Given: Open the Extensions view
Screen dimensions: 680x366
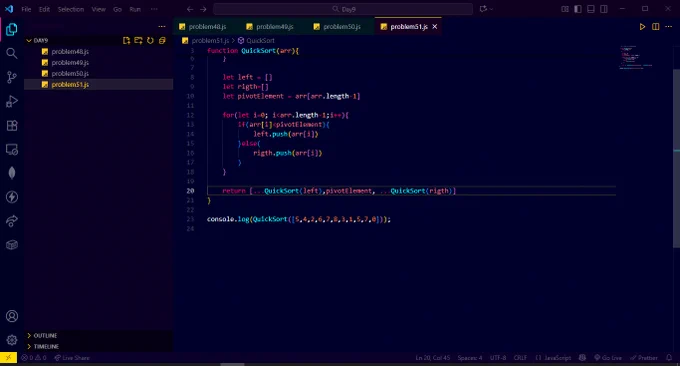Looking at the screenshot, I should [12, 126].
